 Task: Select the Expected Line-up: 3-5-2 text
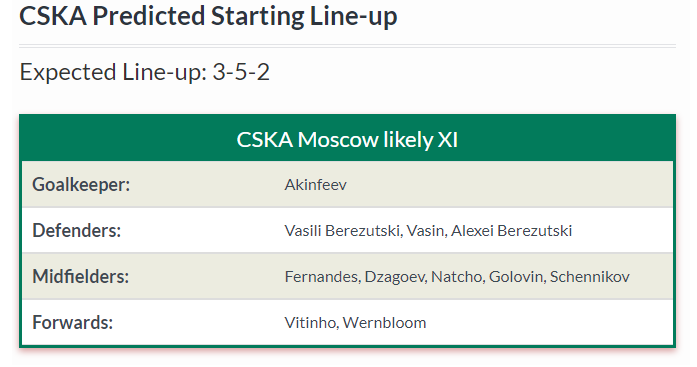point(144,72)
